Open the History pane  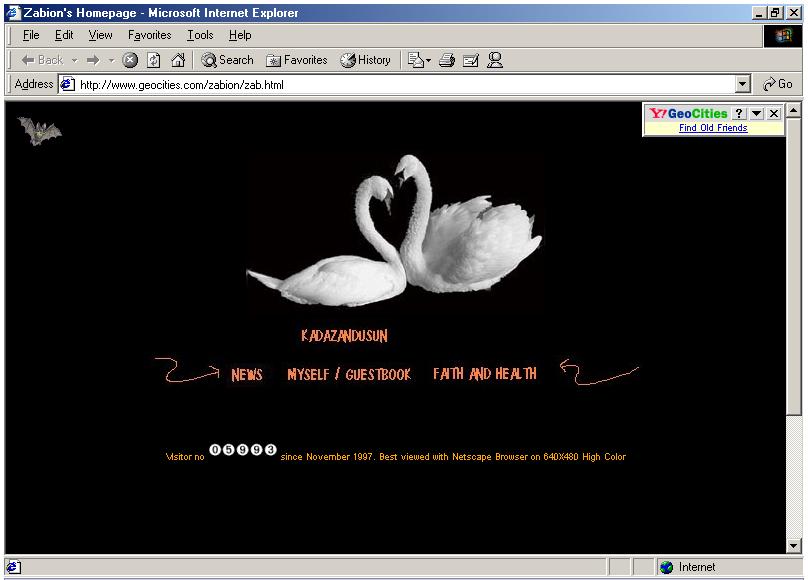(365, 60)
